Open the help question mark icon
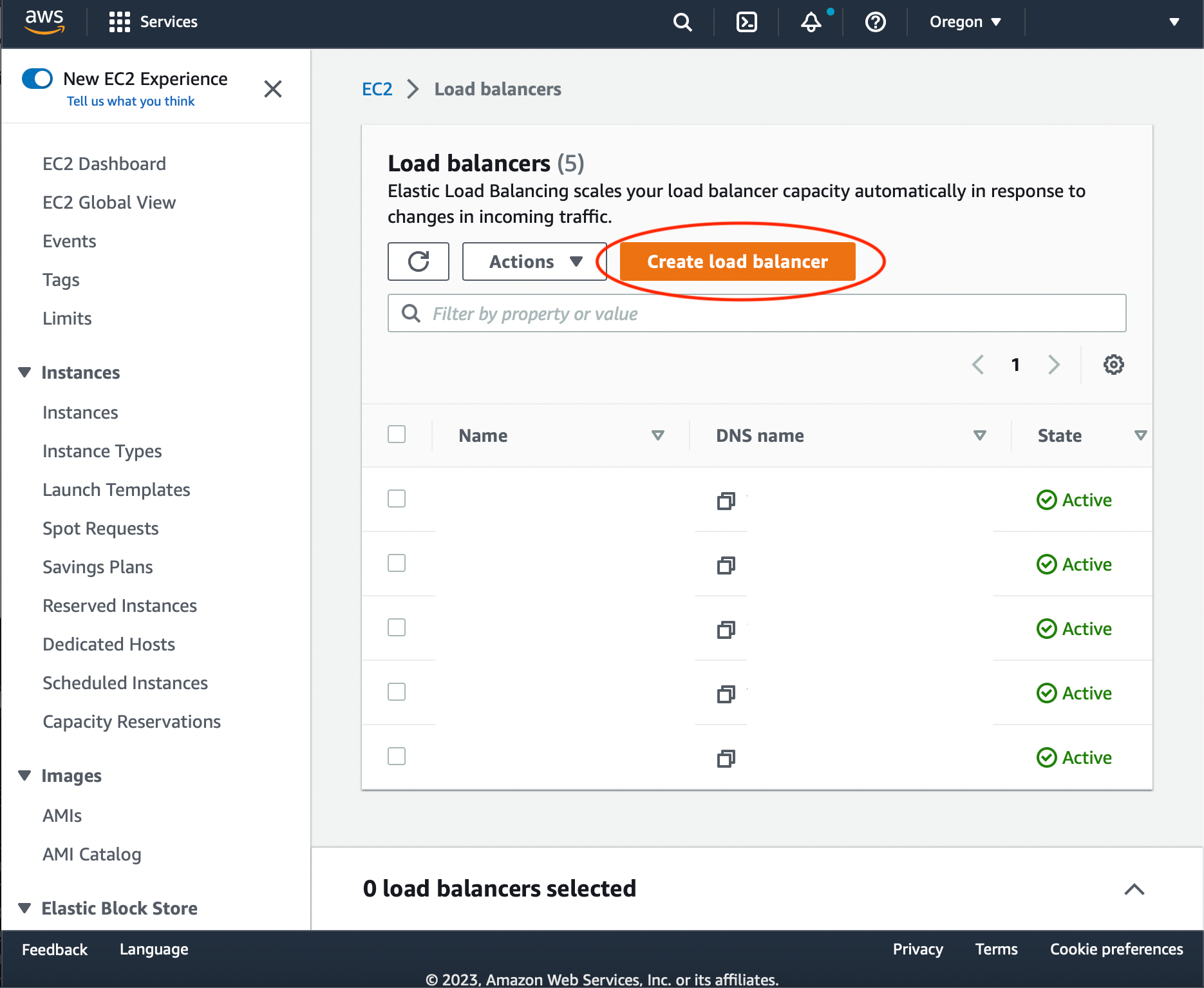 pyautogui.click(x=876, y=23)
